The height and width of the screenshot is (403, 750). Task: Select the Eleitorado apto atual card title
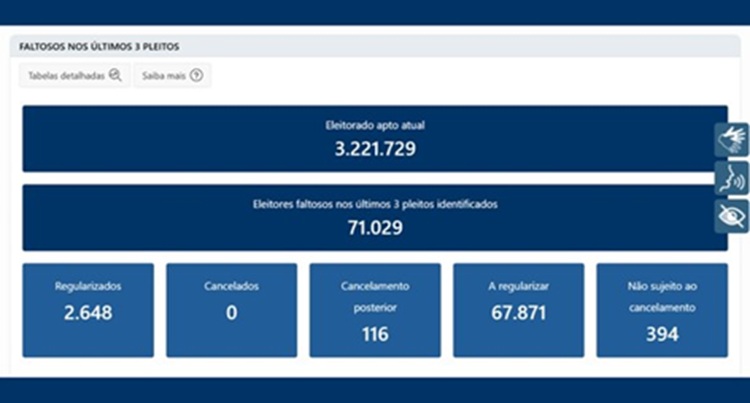tap(375, 126)
